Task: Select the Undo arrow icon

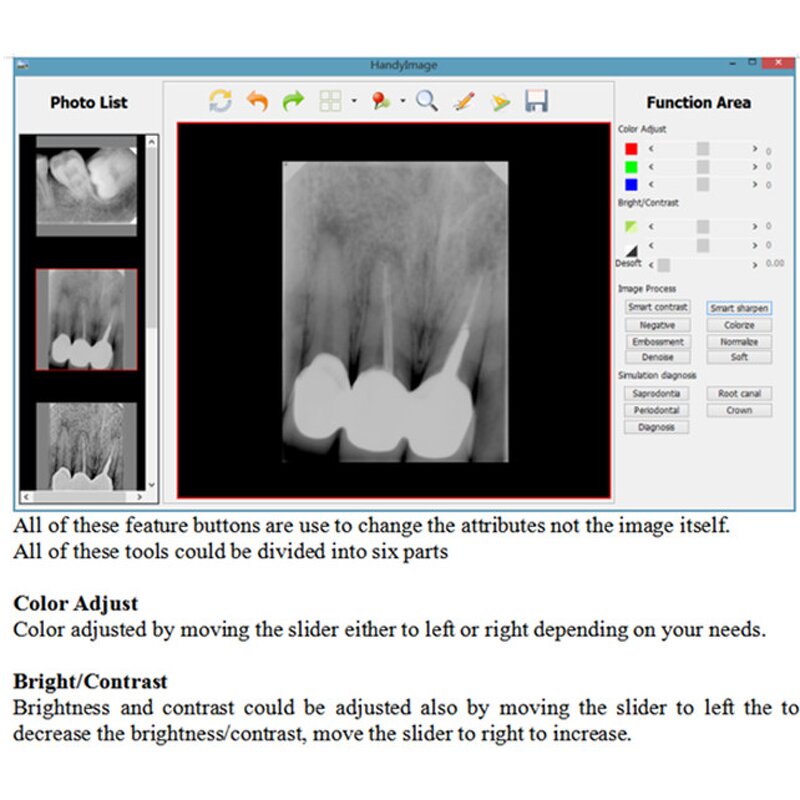Action: pos(258,101)
